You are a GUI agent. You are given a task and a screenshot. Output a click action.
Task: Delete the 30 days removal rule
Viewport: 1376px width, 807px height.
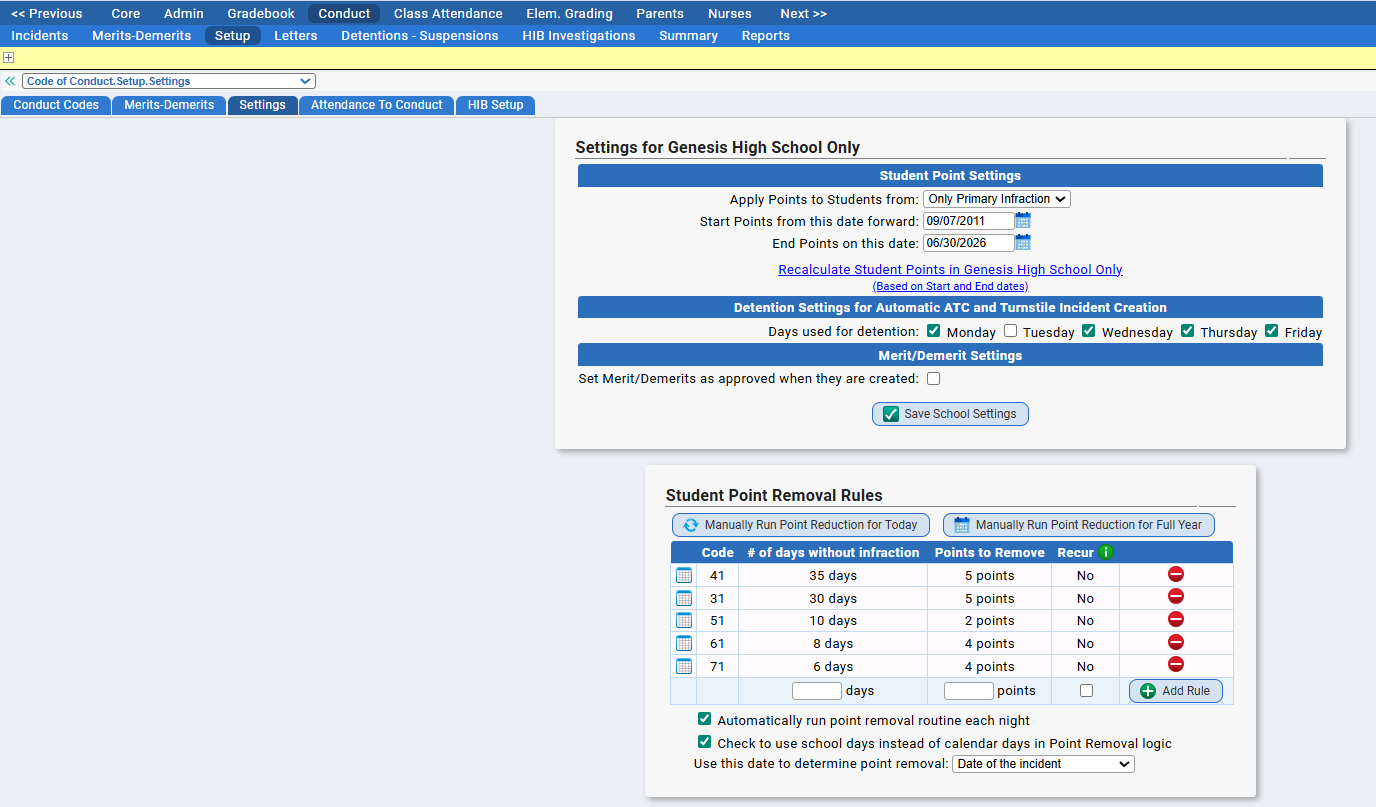pyautogui.click(x=1176, y=597)
